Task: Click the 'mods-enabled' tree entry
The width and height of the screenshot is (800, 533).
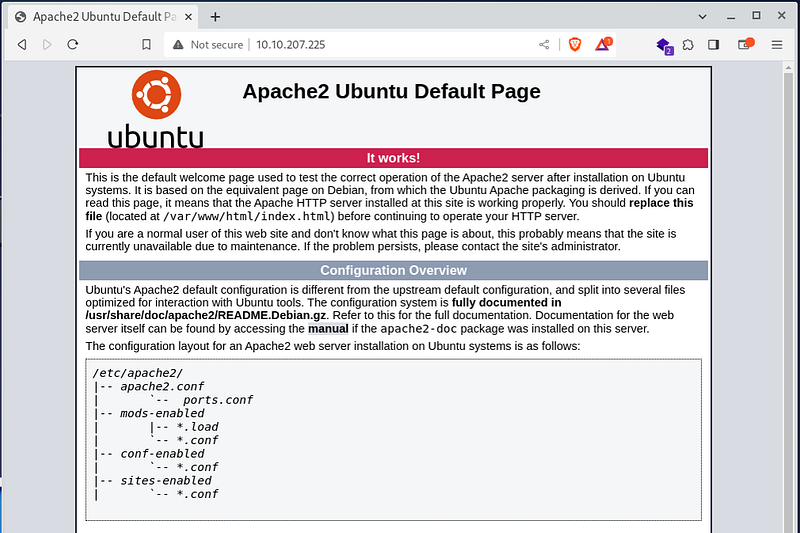Action: 162,413
